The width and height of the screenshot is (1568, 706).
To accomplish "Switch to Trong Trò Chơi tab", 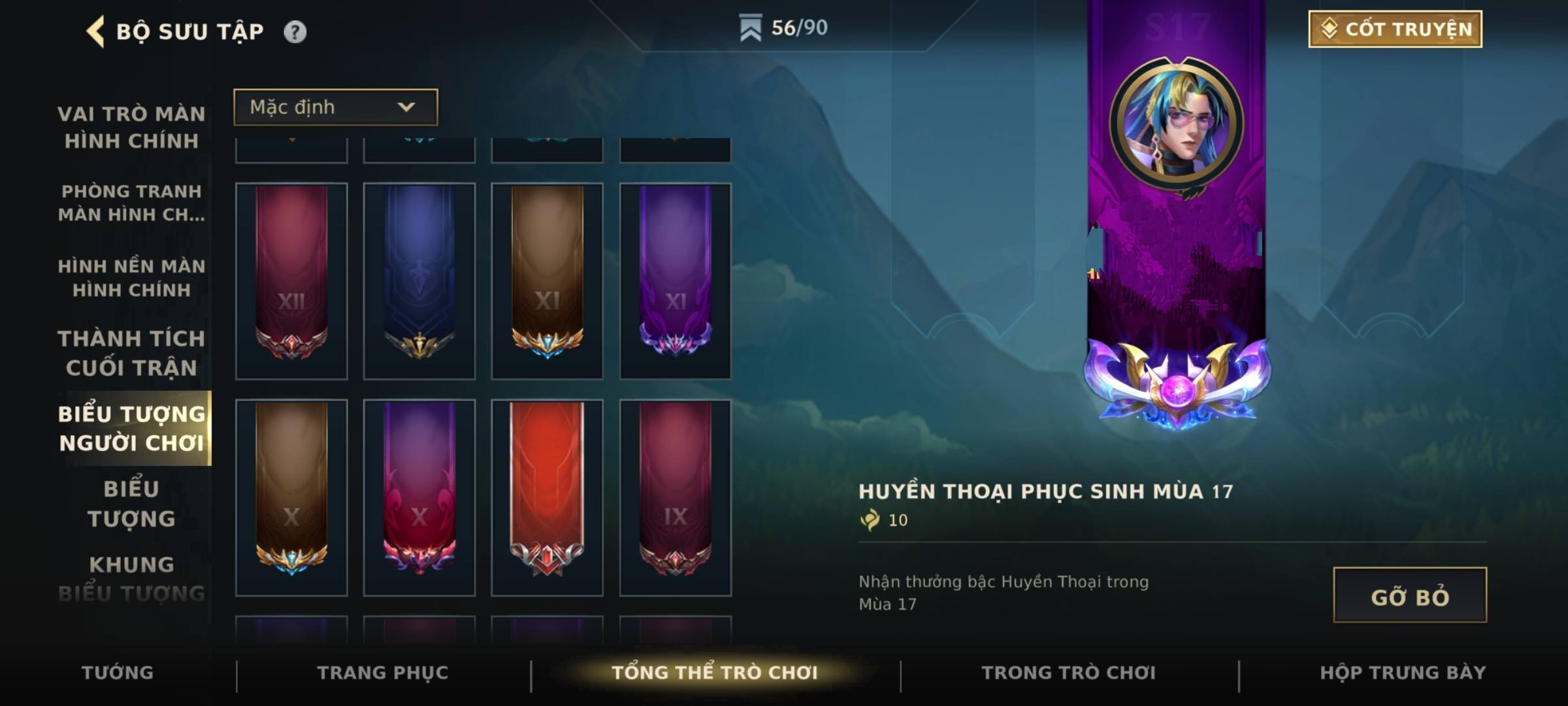I will (x=1069, y=673).
